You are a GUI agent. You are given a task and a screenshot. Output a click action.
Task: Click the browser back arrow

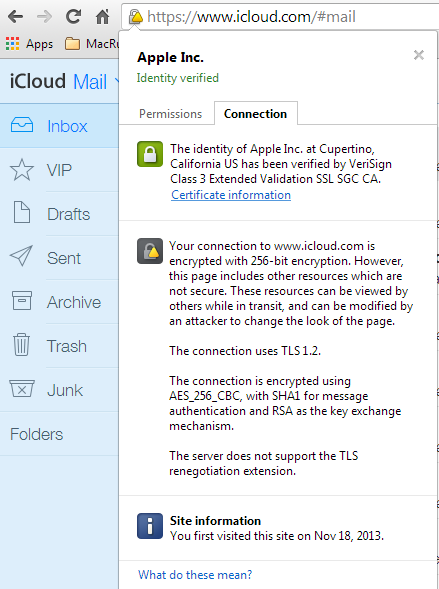point(15,17)
